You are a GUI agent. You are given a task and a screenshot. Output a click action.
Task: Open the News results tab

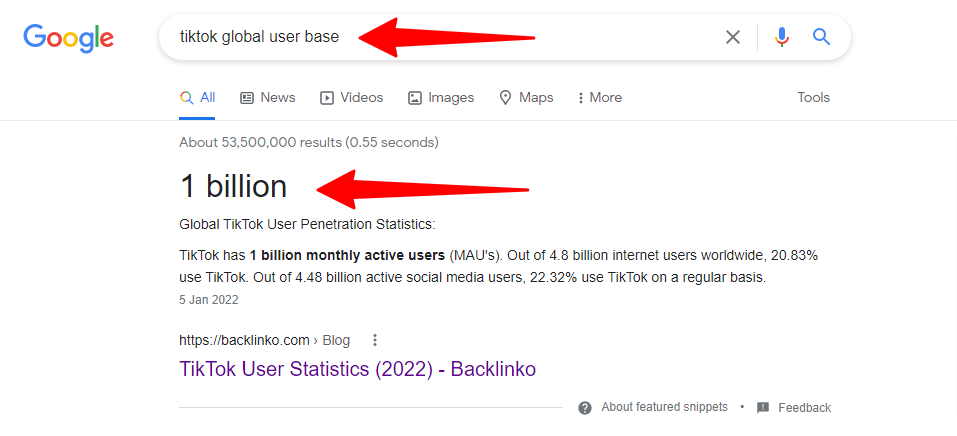[267, 98]
